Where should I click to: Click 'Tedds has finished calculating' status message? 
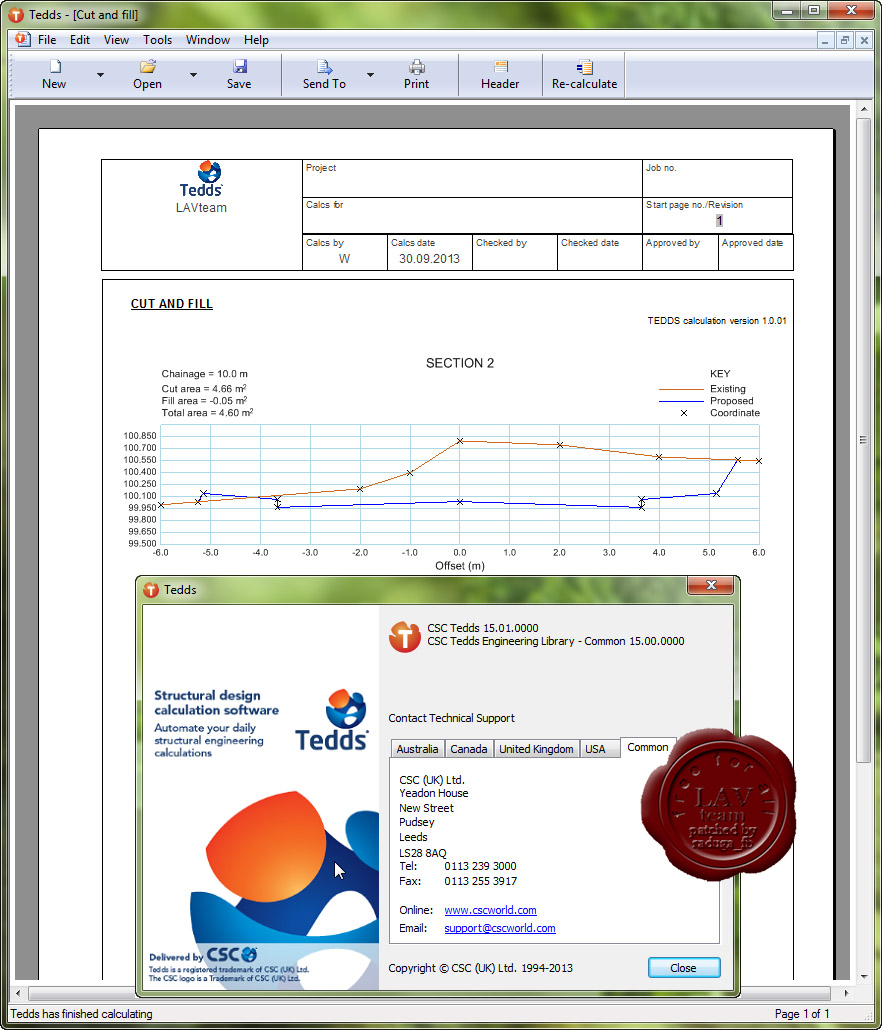coord(81,1014)
